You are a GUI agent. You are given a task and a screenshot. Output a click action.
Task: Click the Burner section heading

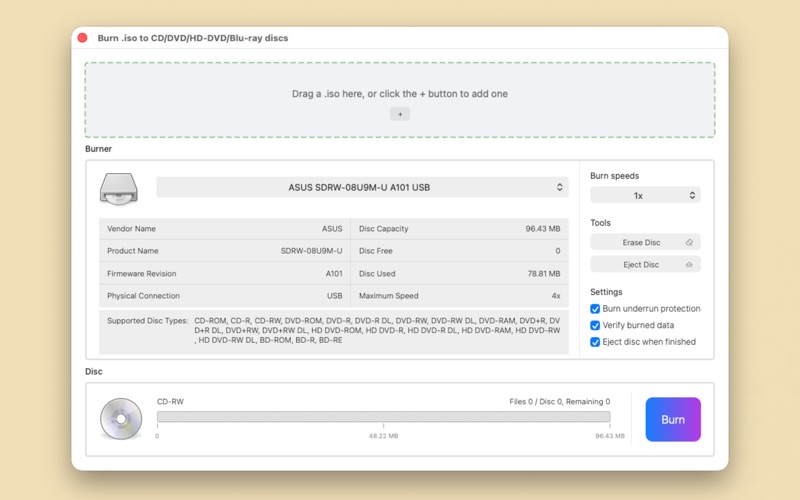tap(98, 149)
